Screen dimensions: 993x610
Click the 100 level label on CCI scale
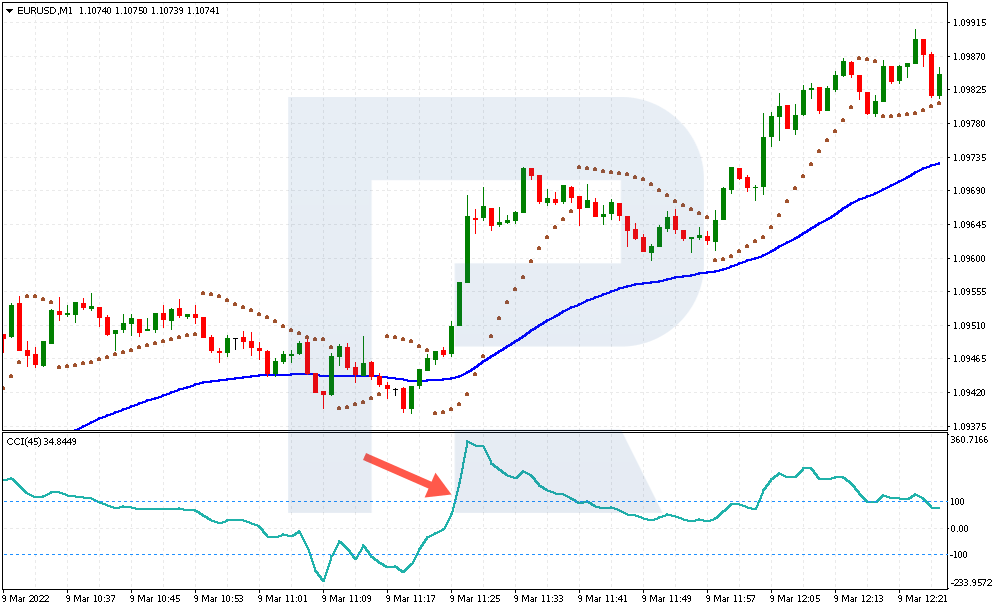click(x=958, y=502)
